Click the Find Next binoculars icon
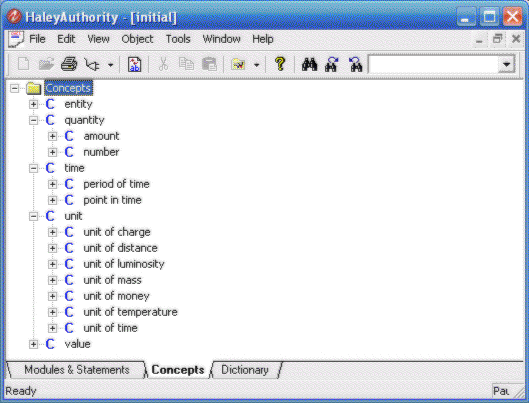 (x=332, y=64)
